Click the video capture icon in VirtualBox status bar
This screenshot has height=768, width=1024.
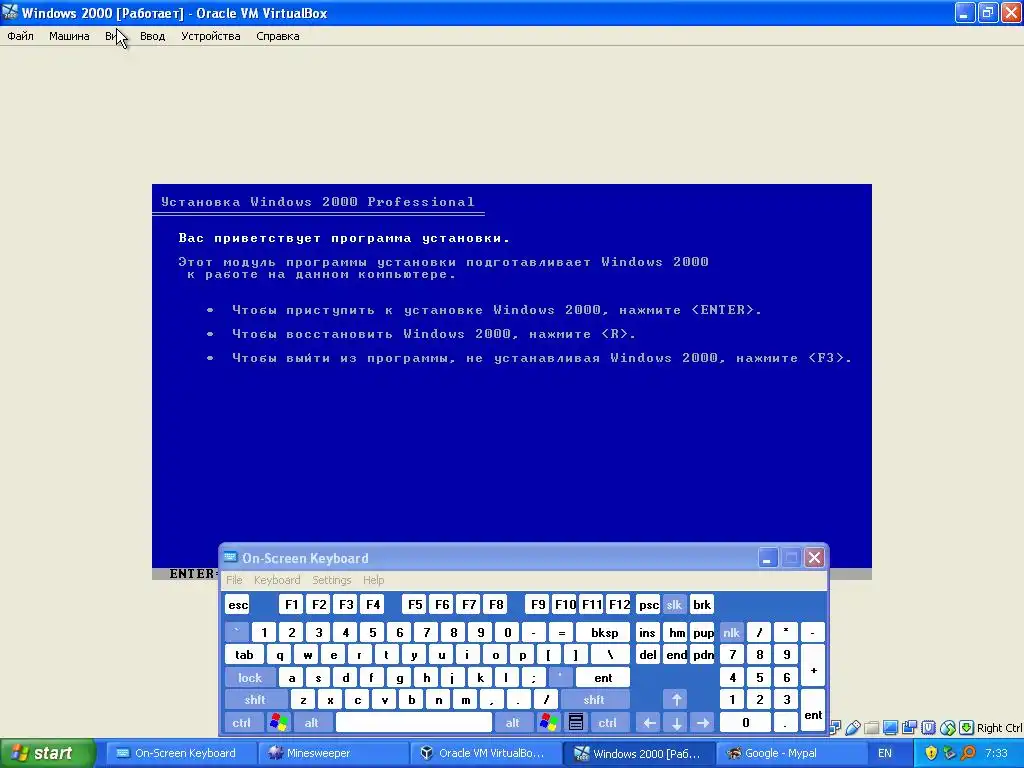point(909,728)
